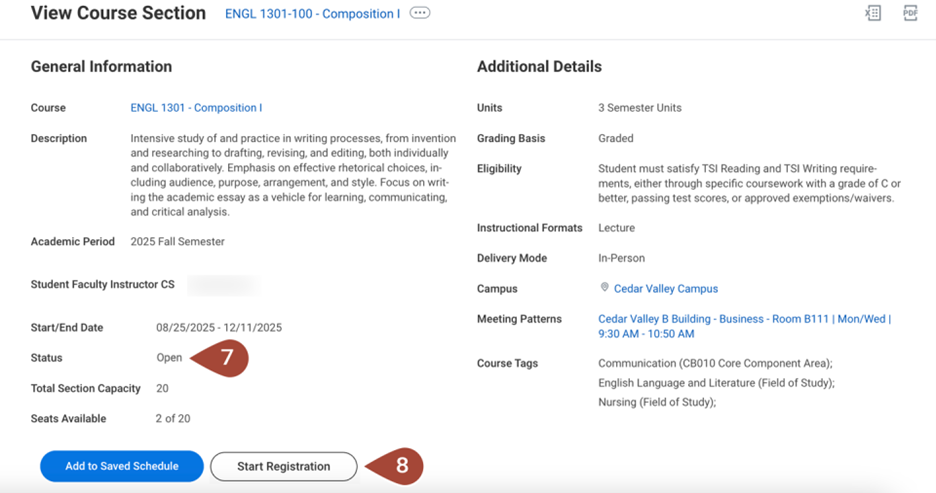The image size is (936, 493).
Task: Open the PDF export icon
Action: pyautogui.click(x=910, y=13)
